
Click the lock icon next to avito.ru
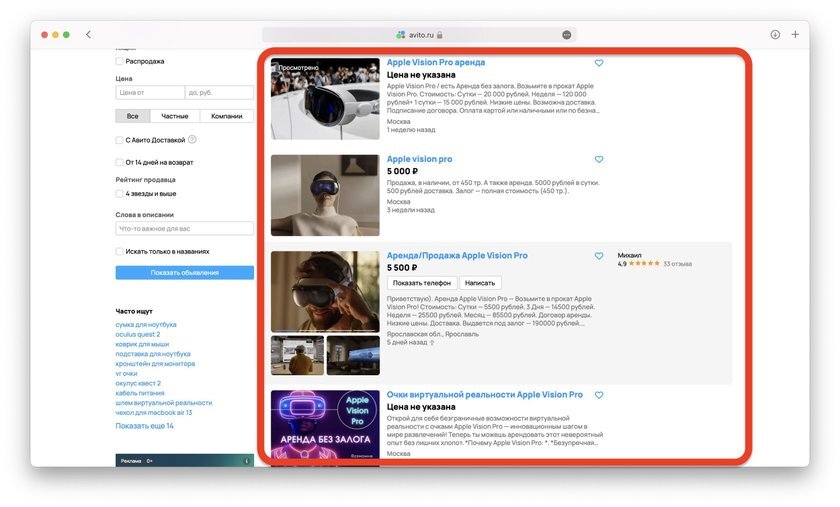[x=439, y=35]
